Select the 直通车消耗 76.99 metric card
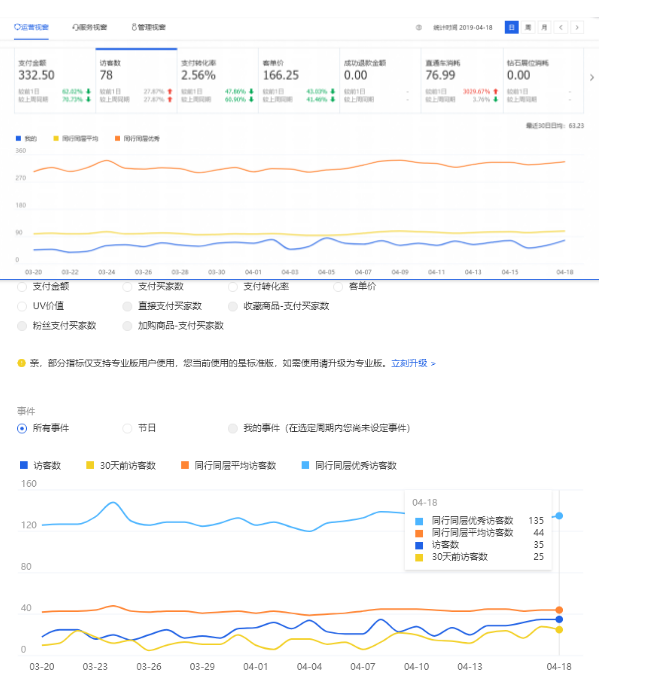This screenshot has height=691, width=647. pos(462,81)
